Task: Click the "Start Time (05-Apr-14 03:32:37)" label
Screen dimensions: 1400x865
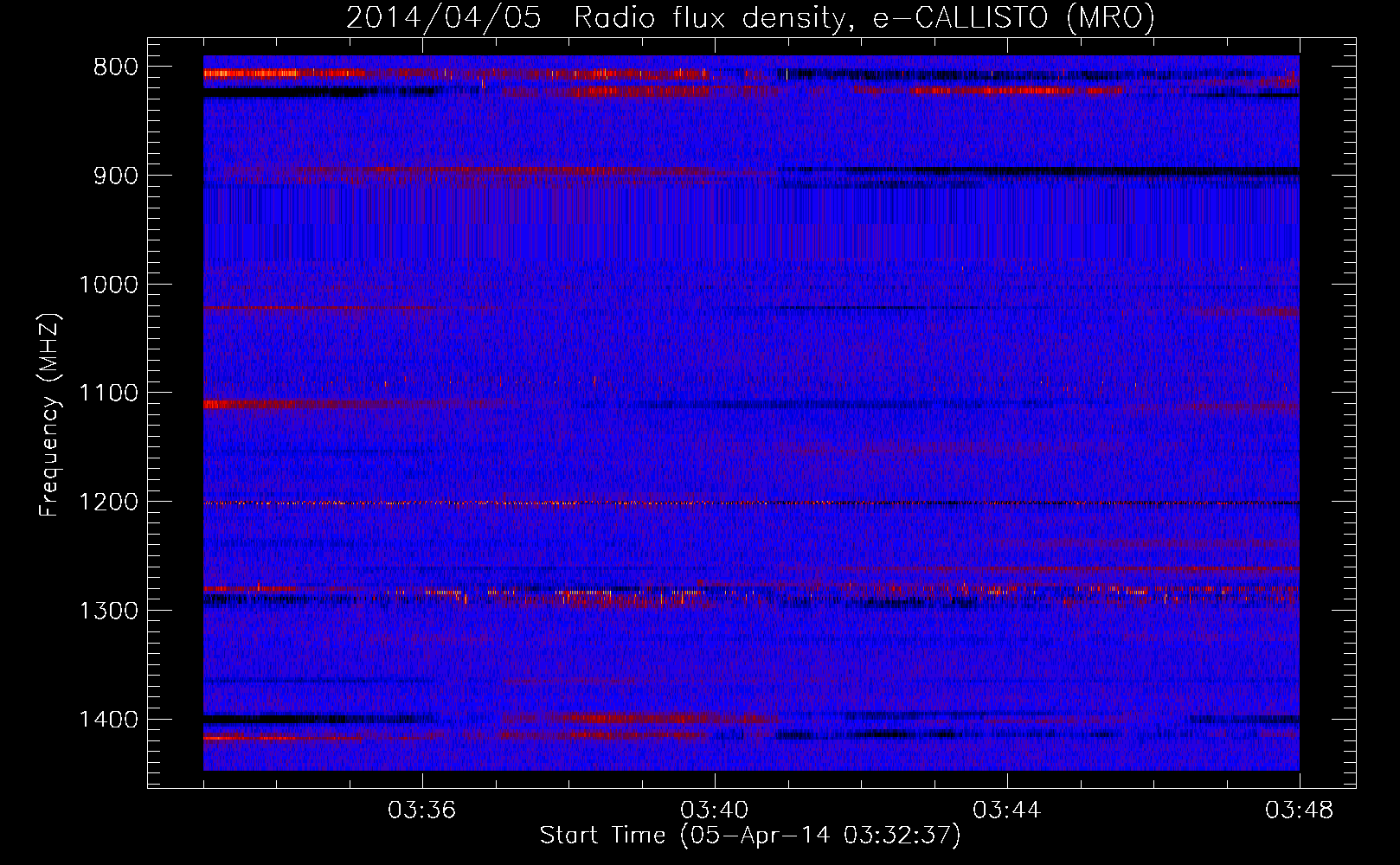Action: tap(750, 836)
